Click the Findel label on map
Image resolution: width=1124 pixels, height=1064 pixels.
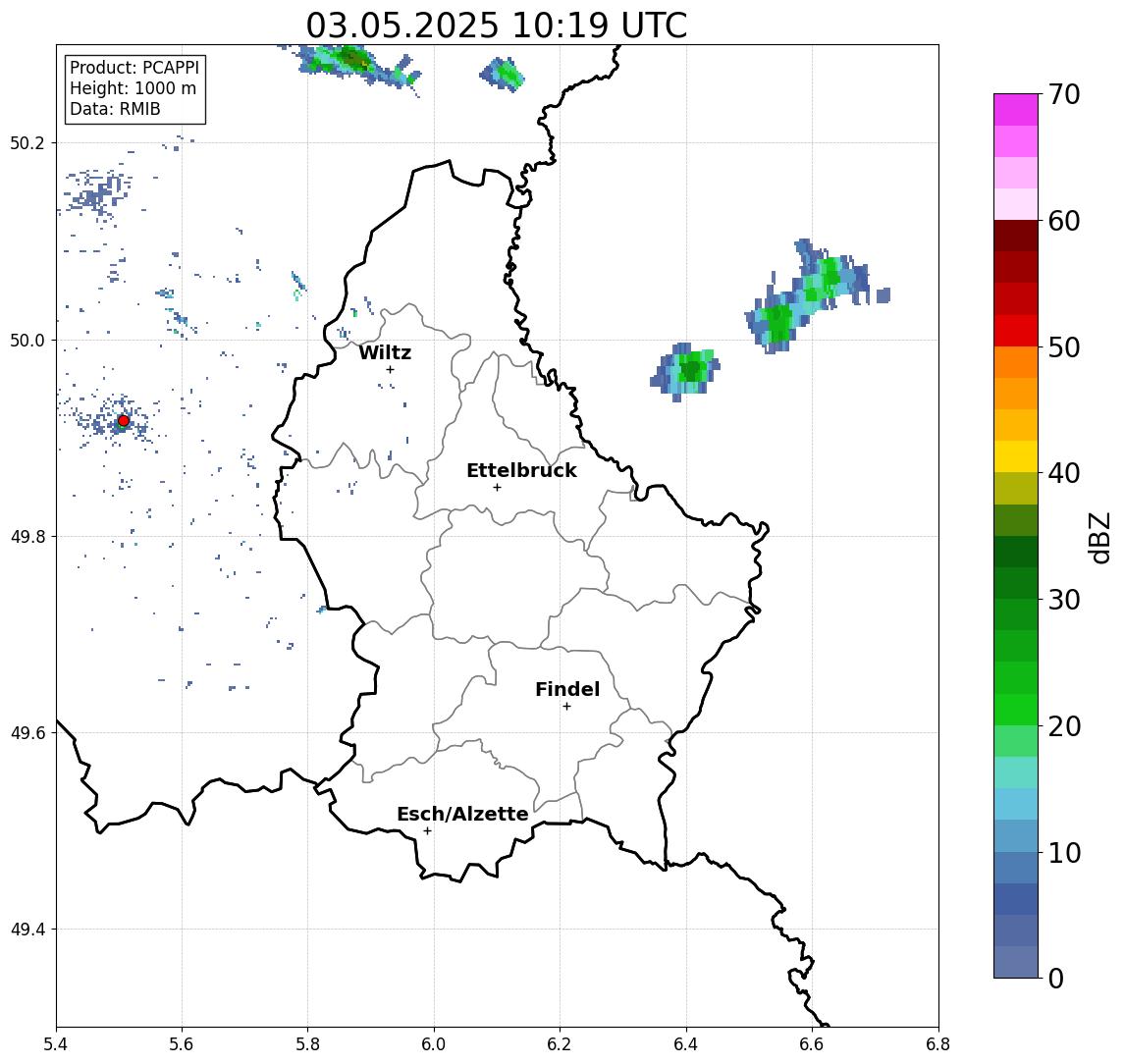click(567, 689)
